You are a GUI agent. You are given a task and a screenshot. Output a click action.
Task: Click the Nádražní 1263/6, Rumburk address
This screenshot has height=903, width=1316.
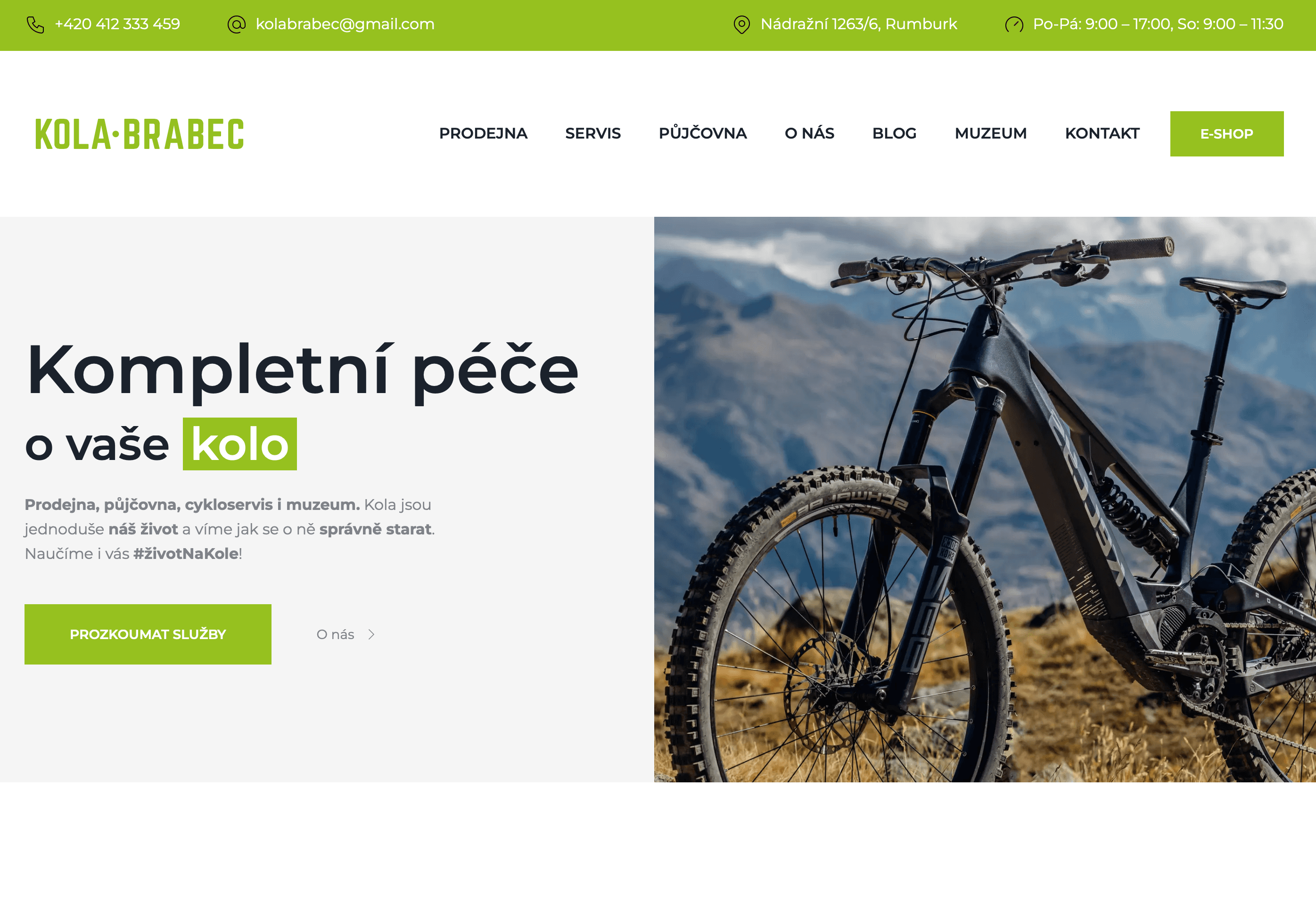[858, 25]
